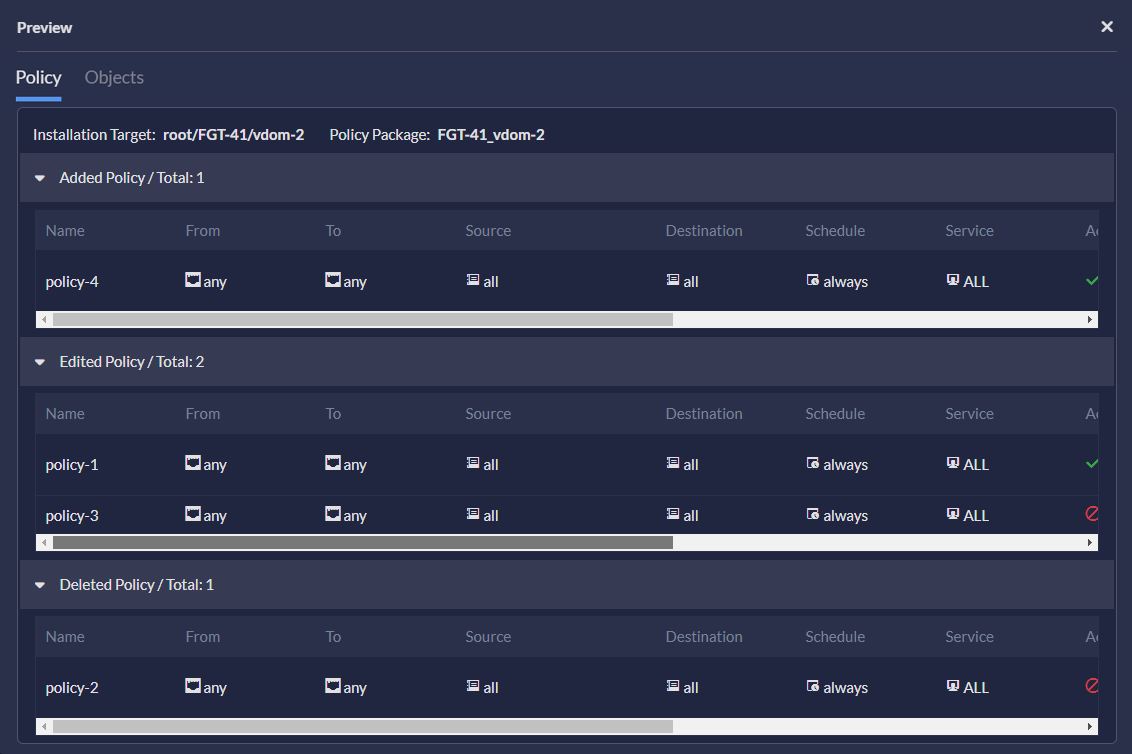Image resolution: width=1132 pixels, height=754 pixels.
Task: Click policy-3 To interface icon
Action: (333, 514)
